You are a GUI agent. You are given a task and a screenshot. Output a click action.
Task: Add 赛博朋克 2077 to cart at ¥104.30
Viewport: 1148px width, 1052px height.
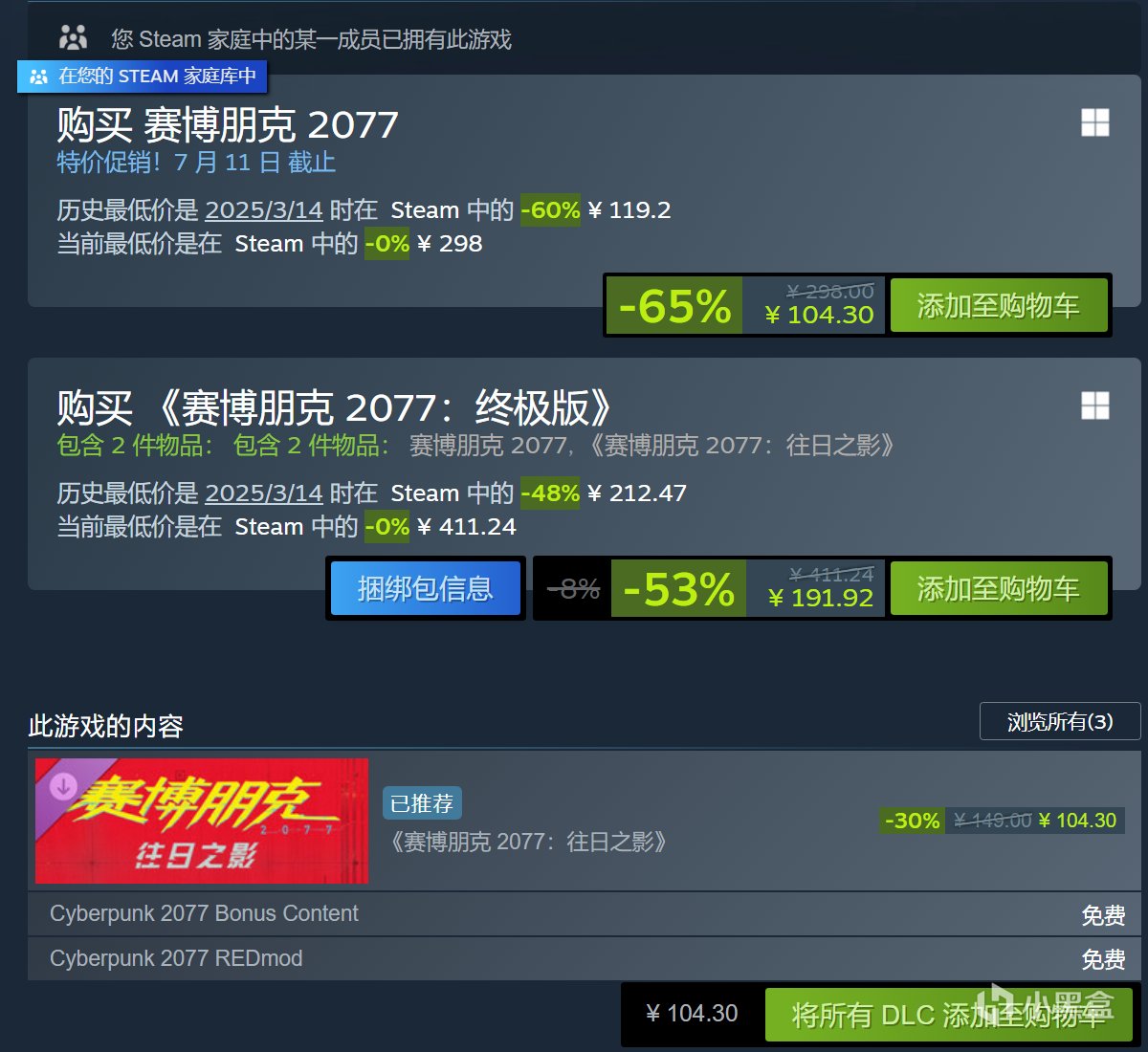(999, 306)
